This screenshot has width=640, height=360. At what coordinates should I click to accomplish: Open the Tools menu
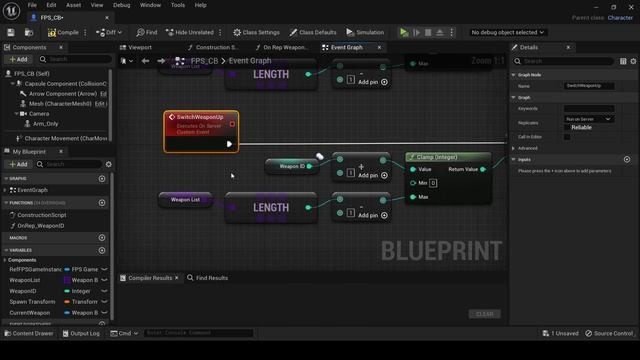[178, 5]
